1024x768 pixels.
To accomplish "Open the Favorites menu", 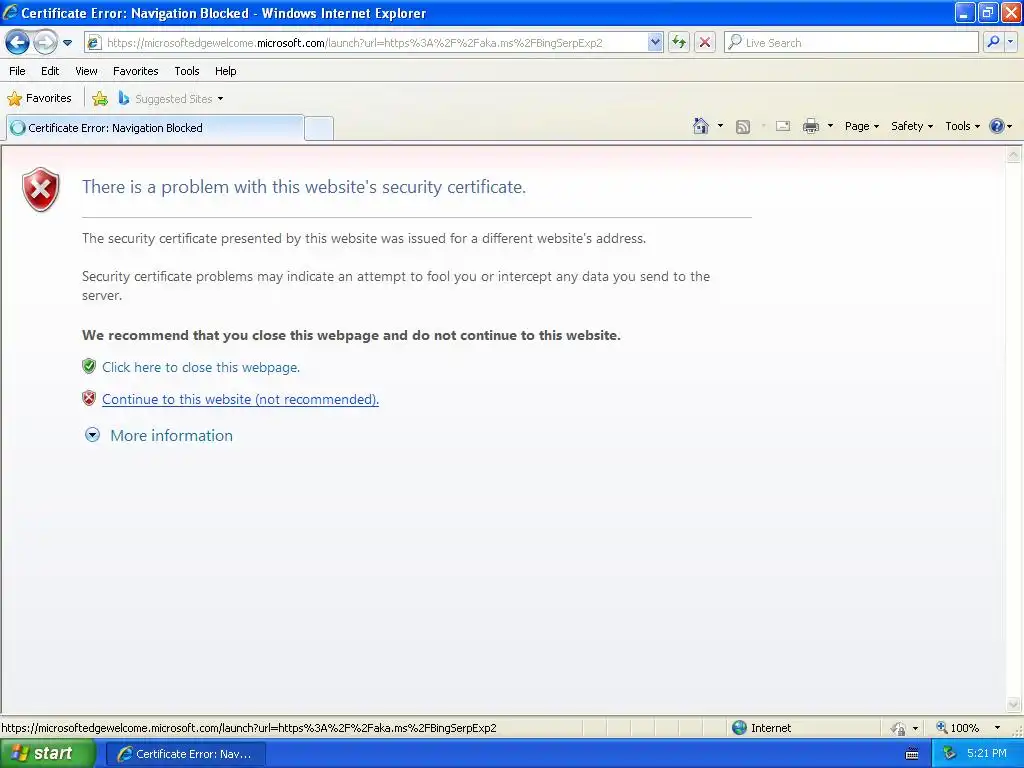I will 136,71.
